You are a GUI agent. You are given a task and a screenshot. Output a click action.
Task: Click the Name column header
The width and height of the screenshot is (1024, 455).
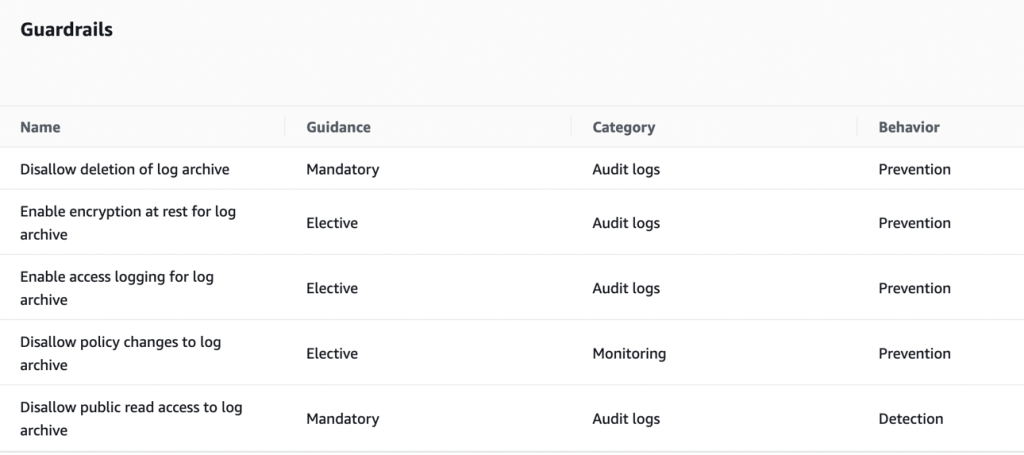[x=40, y=127]
